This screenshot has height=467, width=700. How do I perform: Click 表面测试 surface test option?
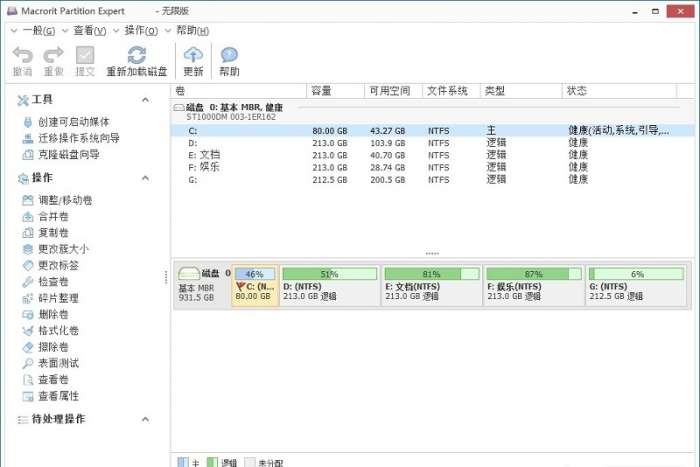[x=58, y=363]
